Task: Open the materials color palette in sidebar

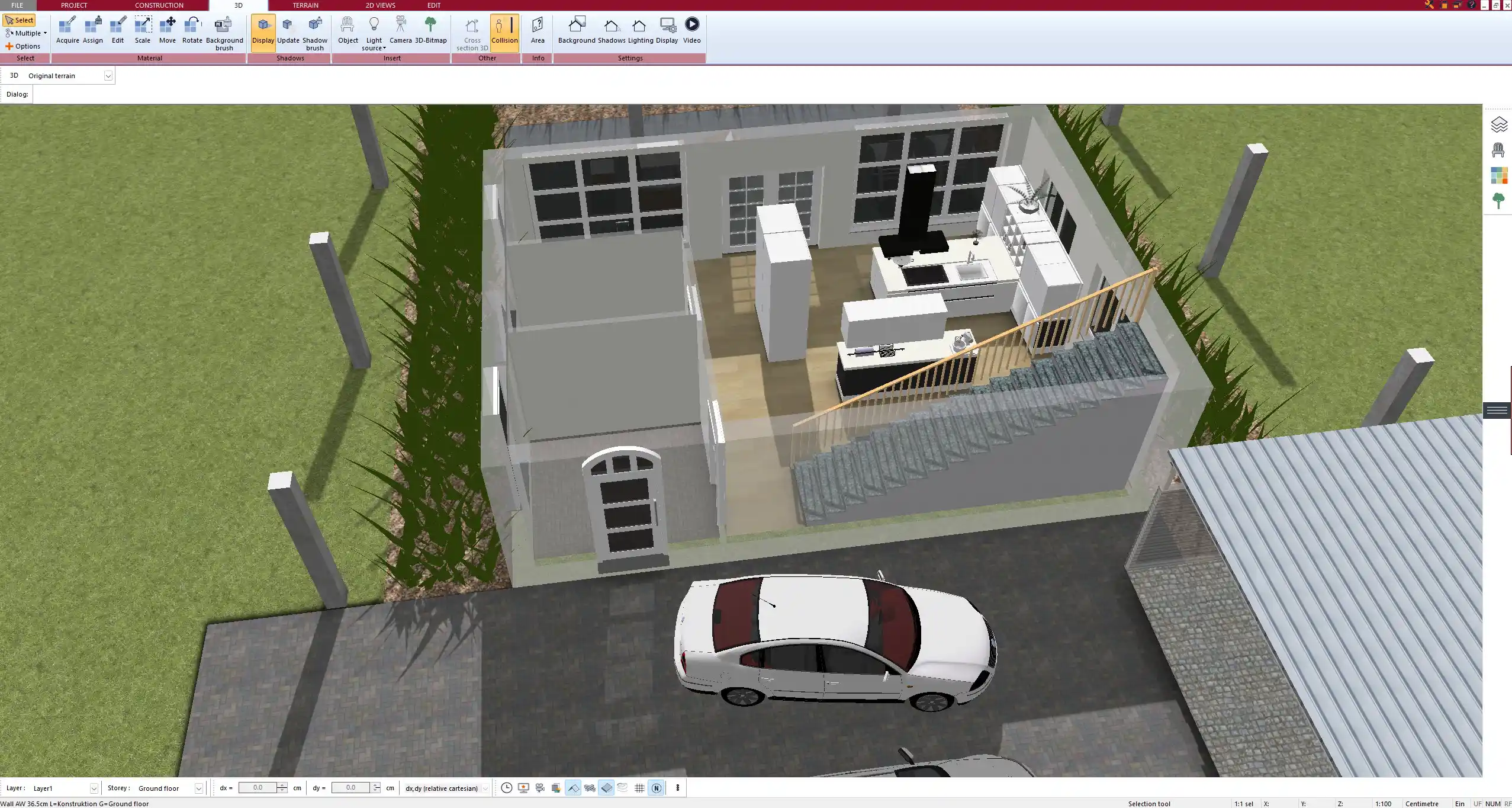Action: (1498, 176)
